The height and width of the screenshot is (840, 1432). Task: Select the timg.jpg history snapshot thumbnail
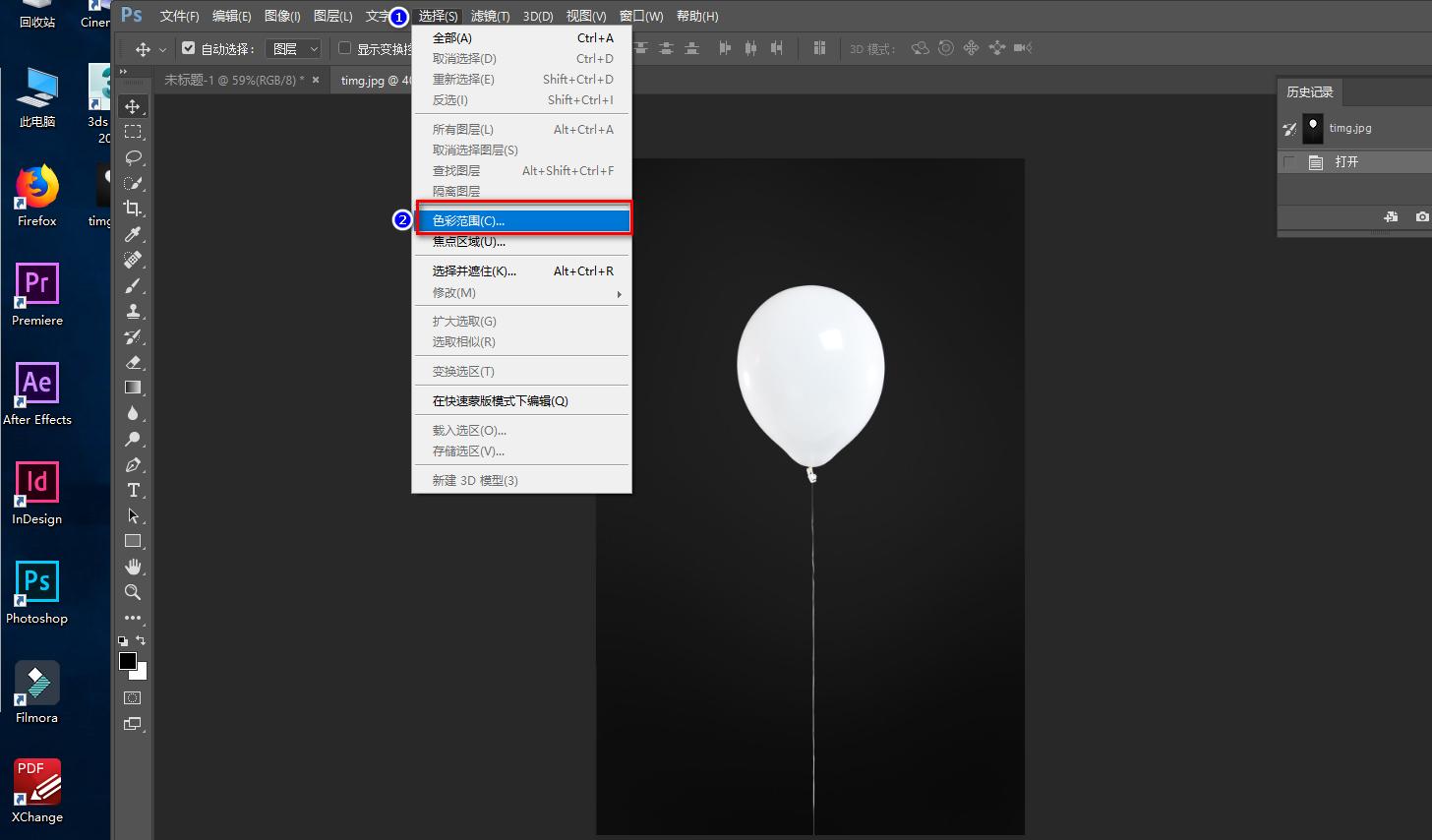tap(1313, 128)
